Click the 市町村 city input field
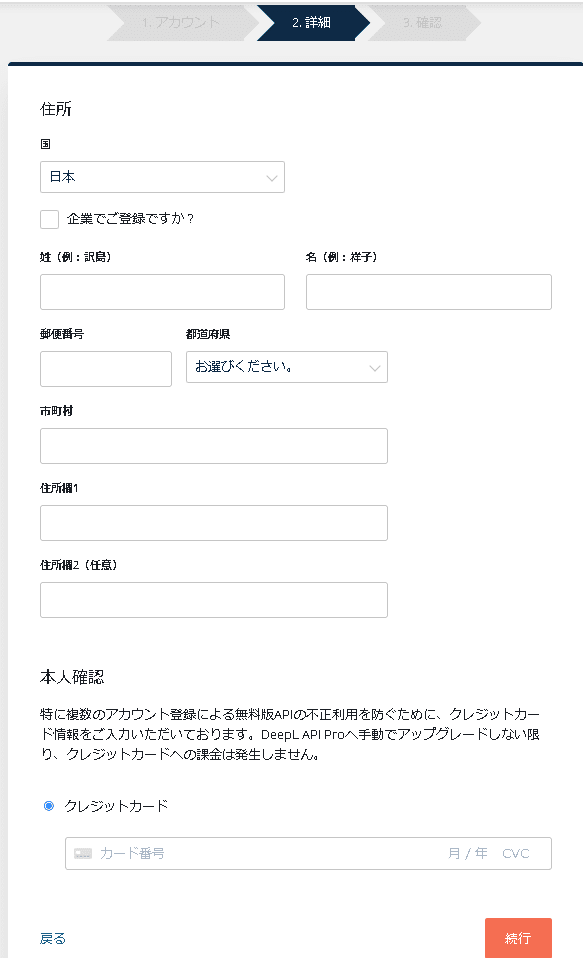 214,446
